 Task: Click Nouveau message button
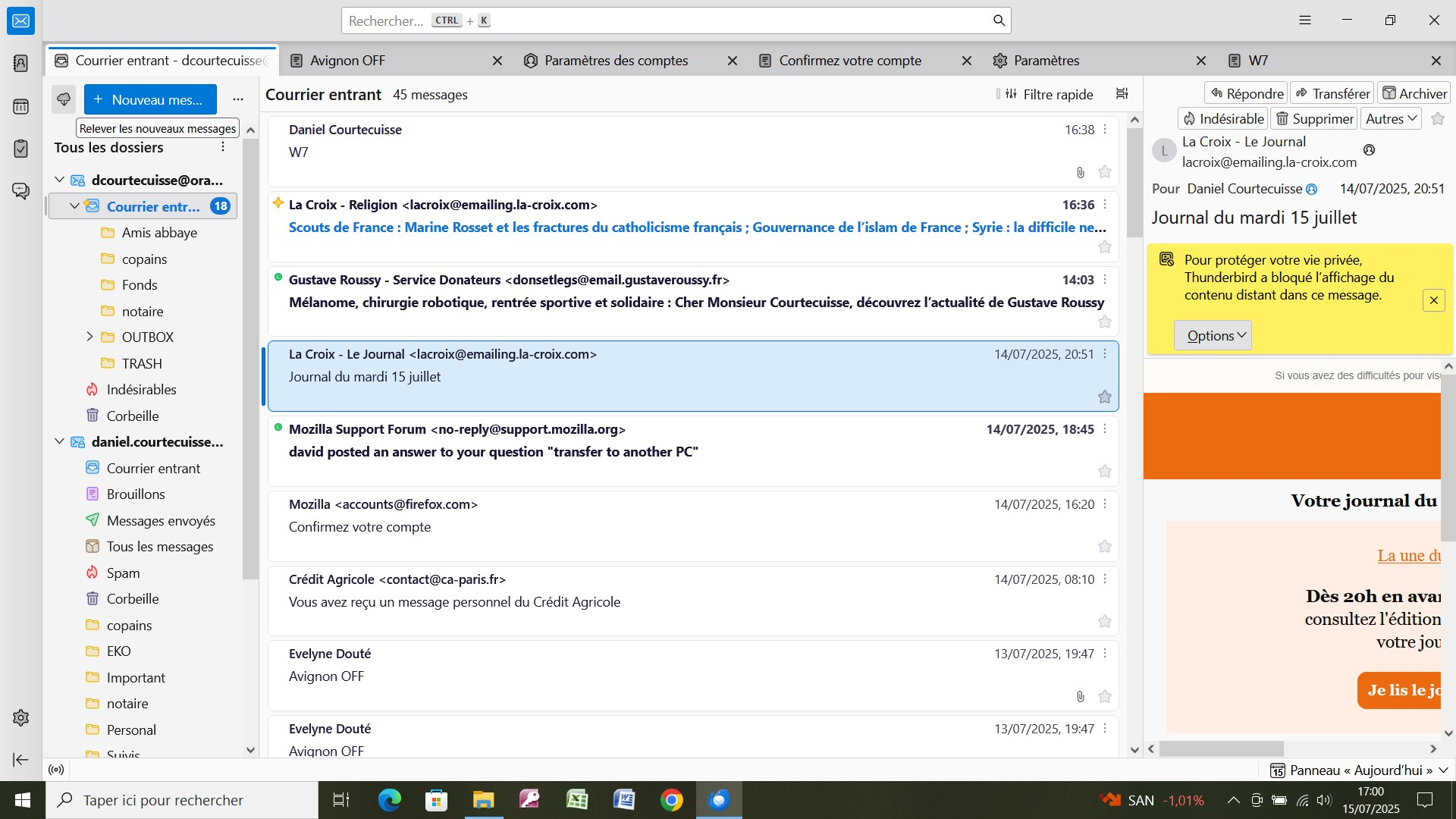150,99
